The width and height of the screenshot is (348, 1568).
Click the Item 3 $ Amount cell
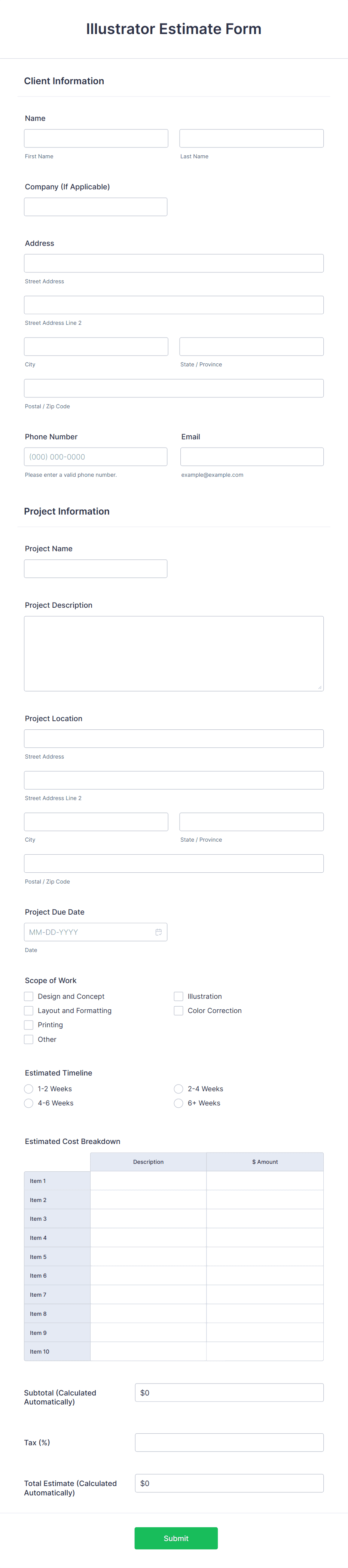point(265,1218)
